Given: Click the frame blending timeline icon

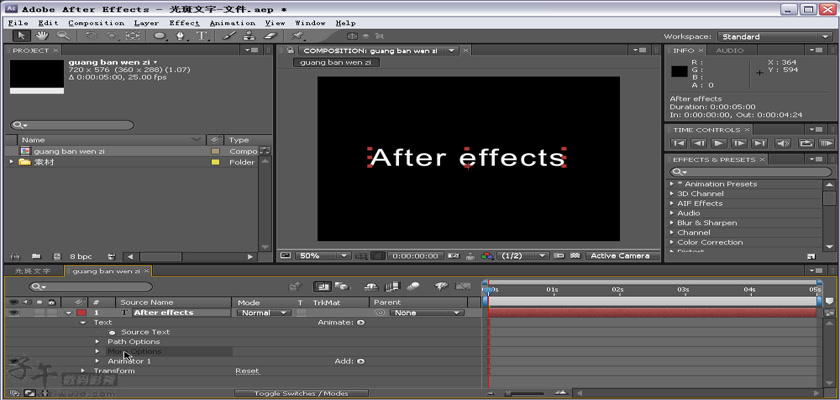Looking at the screenshot, I should coord(394,286).
